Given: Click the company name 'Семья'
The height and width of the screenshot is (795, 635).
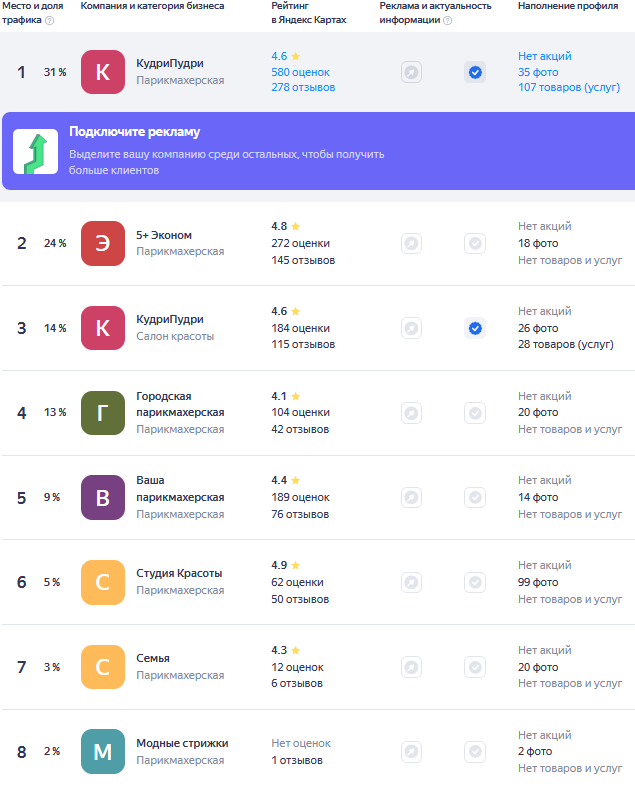Looking at the screenshot, I should [x=153, y=658].
